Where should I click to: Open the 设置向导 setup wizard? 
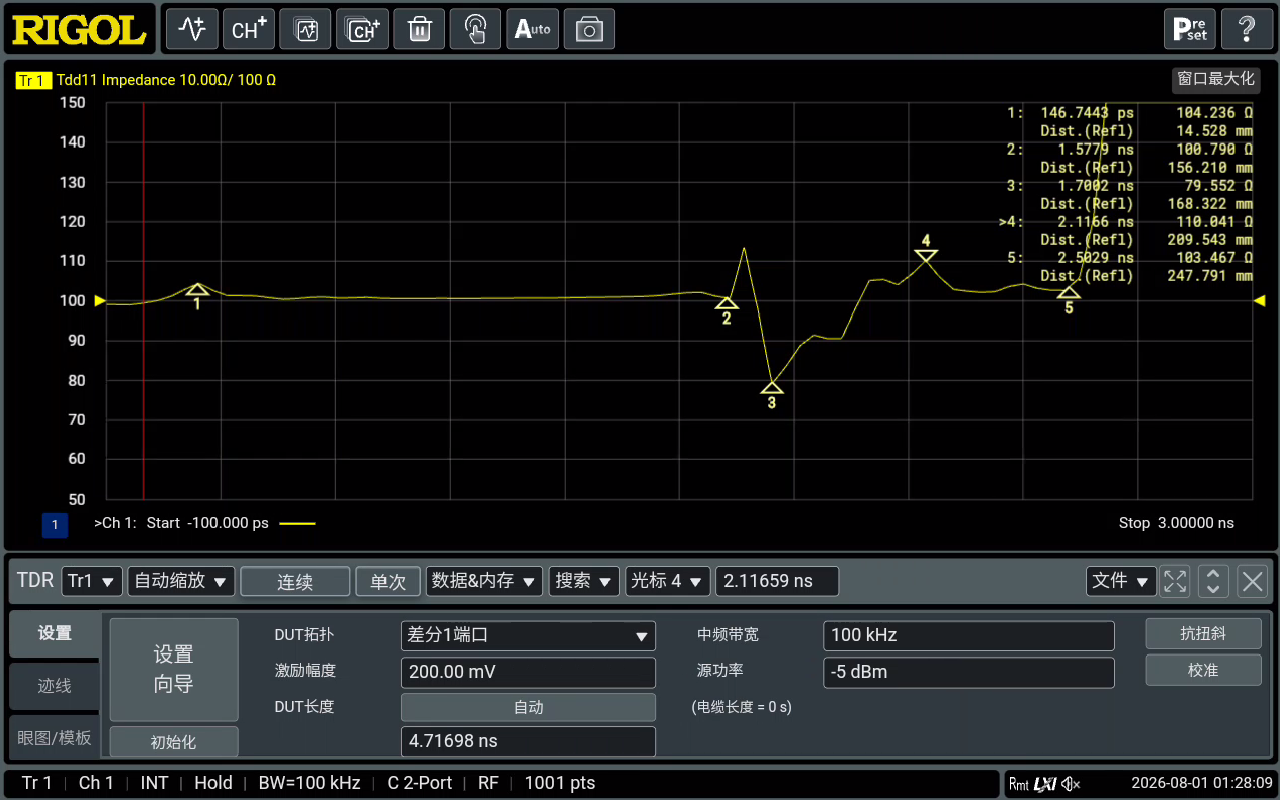174,669
